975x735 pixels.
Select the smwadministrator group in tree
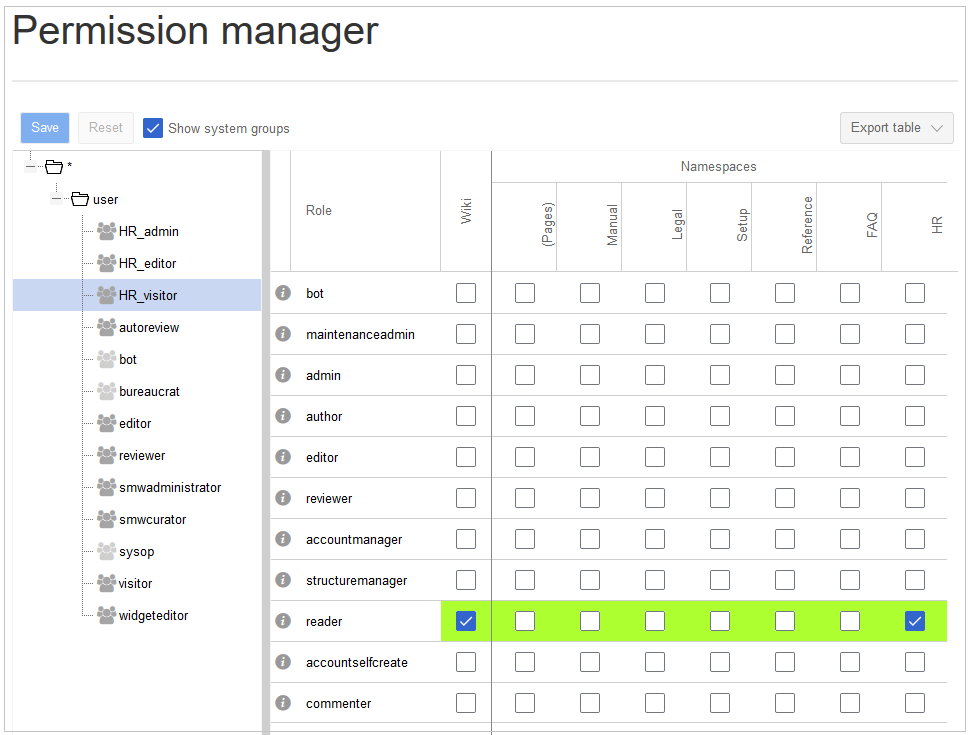[x=169, y=487]
